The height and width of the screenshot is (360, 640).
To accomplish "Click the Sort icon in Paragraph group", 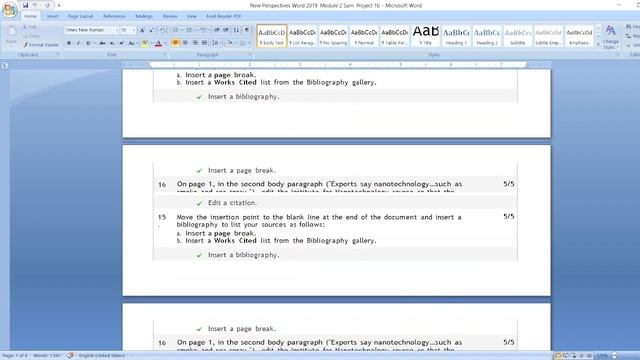I will point(236,30).
